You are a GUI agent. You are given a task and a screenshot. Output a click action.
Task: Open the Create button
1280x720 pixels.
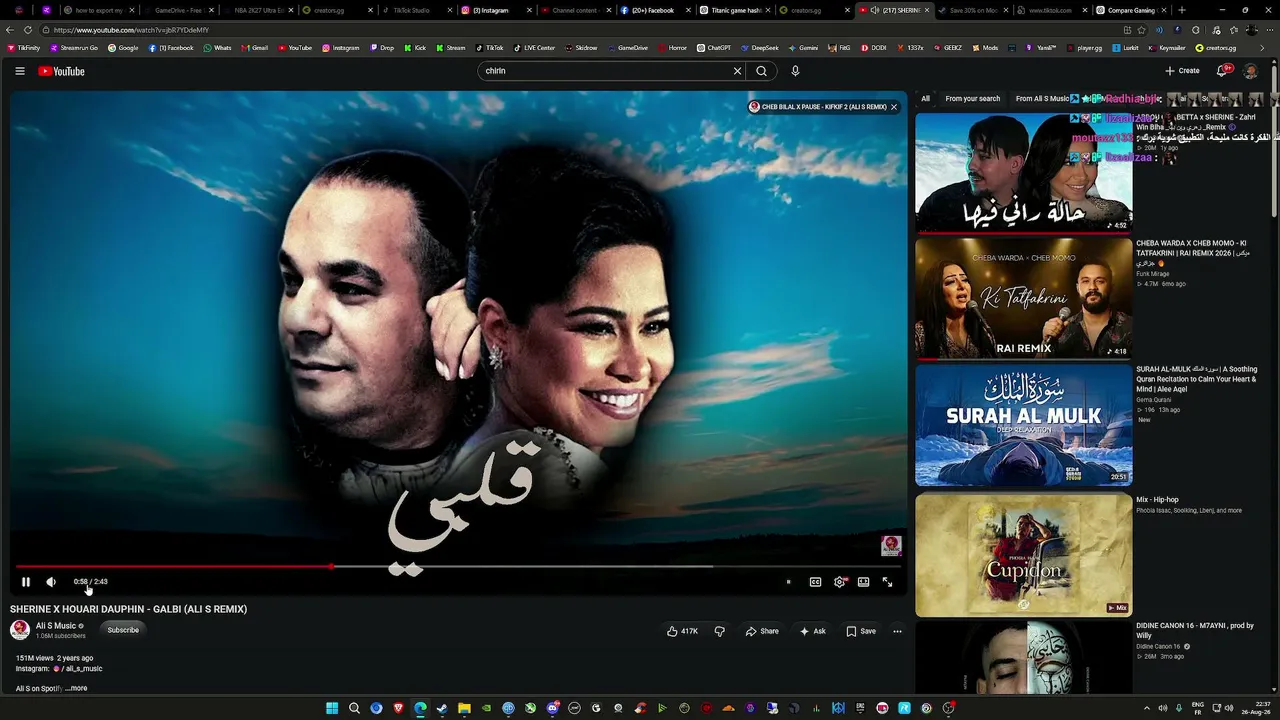(1182, 71)
